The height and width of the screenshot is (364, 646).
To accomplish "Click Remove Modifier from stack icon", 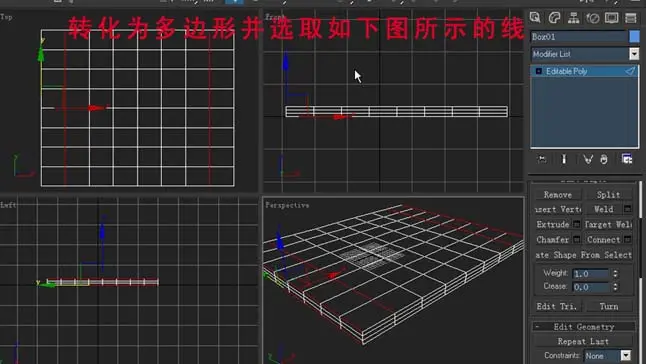I will (x=604, y=159).
